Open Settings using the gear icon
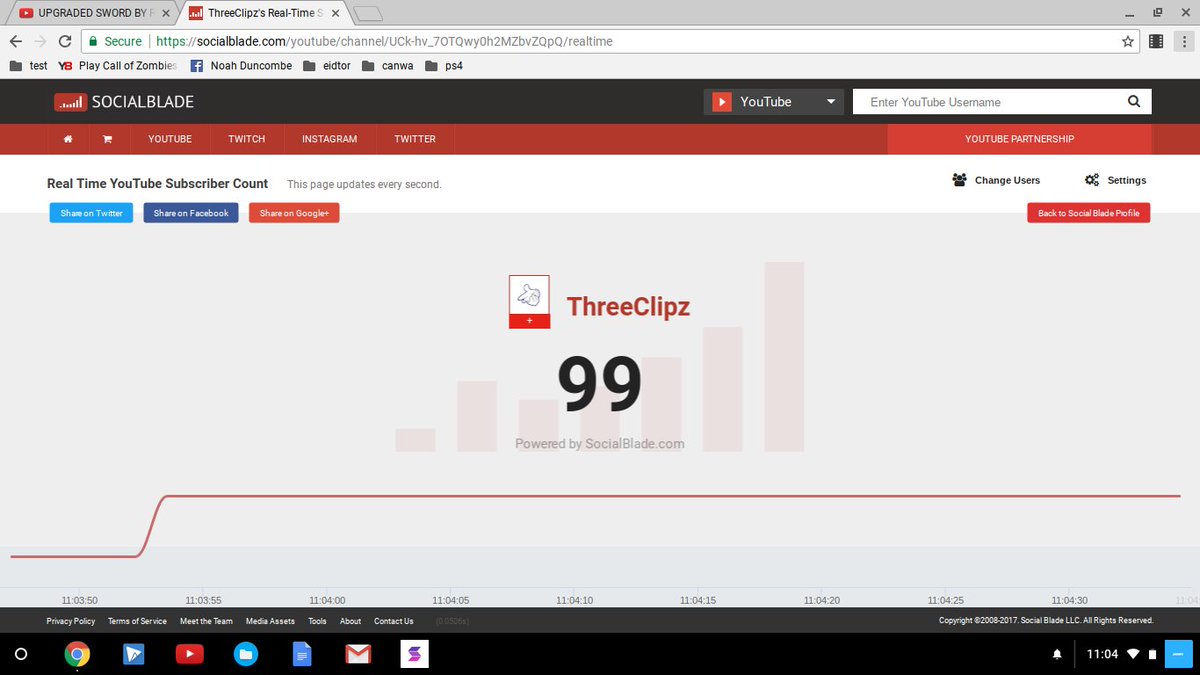The image size is (1200, 675). [x=1093, y=180]
